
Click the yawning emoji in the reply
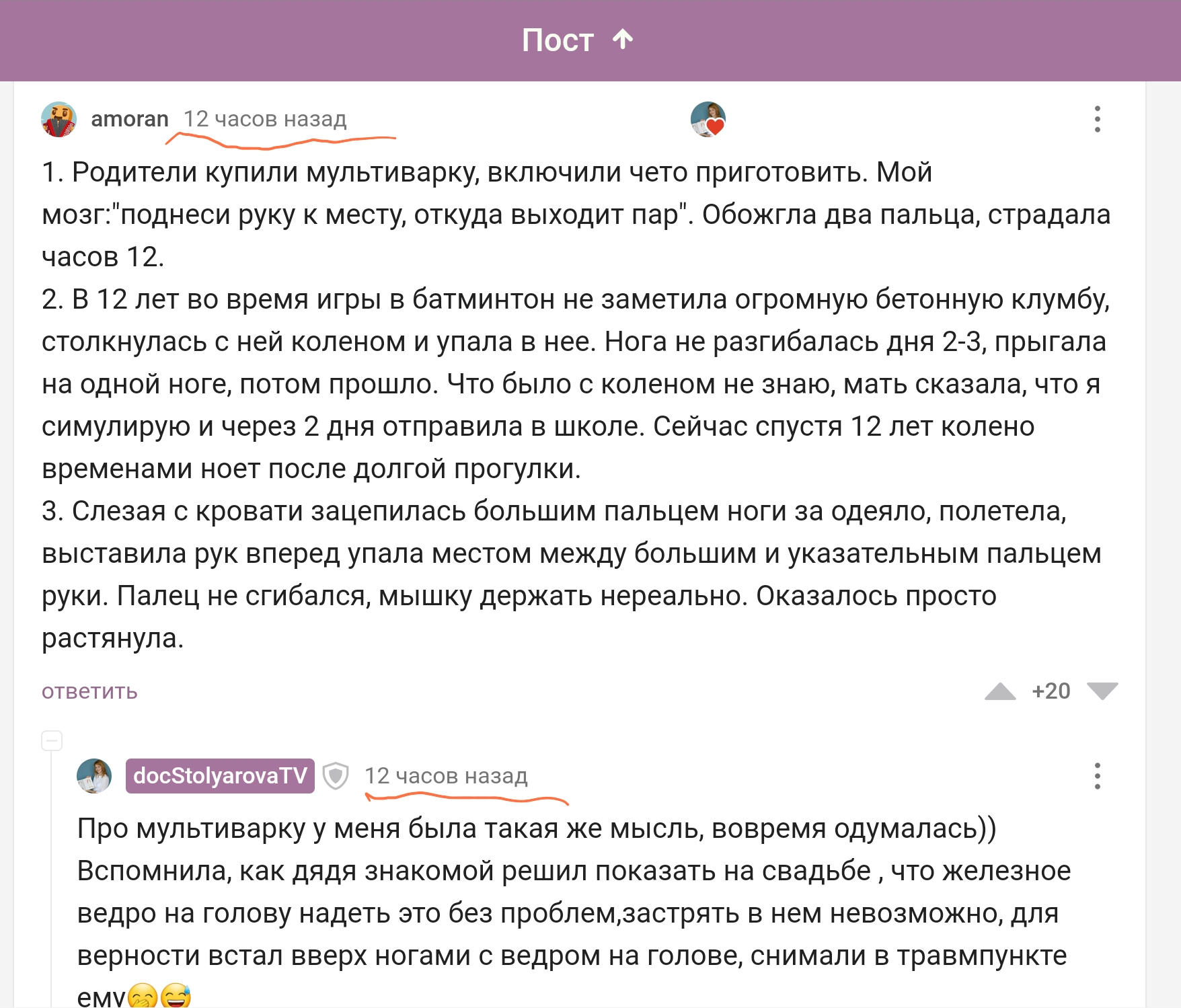(143, 996)
